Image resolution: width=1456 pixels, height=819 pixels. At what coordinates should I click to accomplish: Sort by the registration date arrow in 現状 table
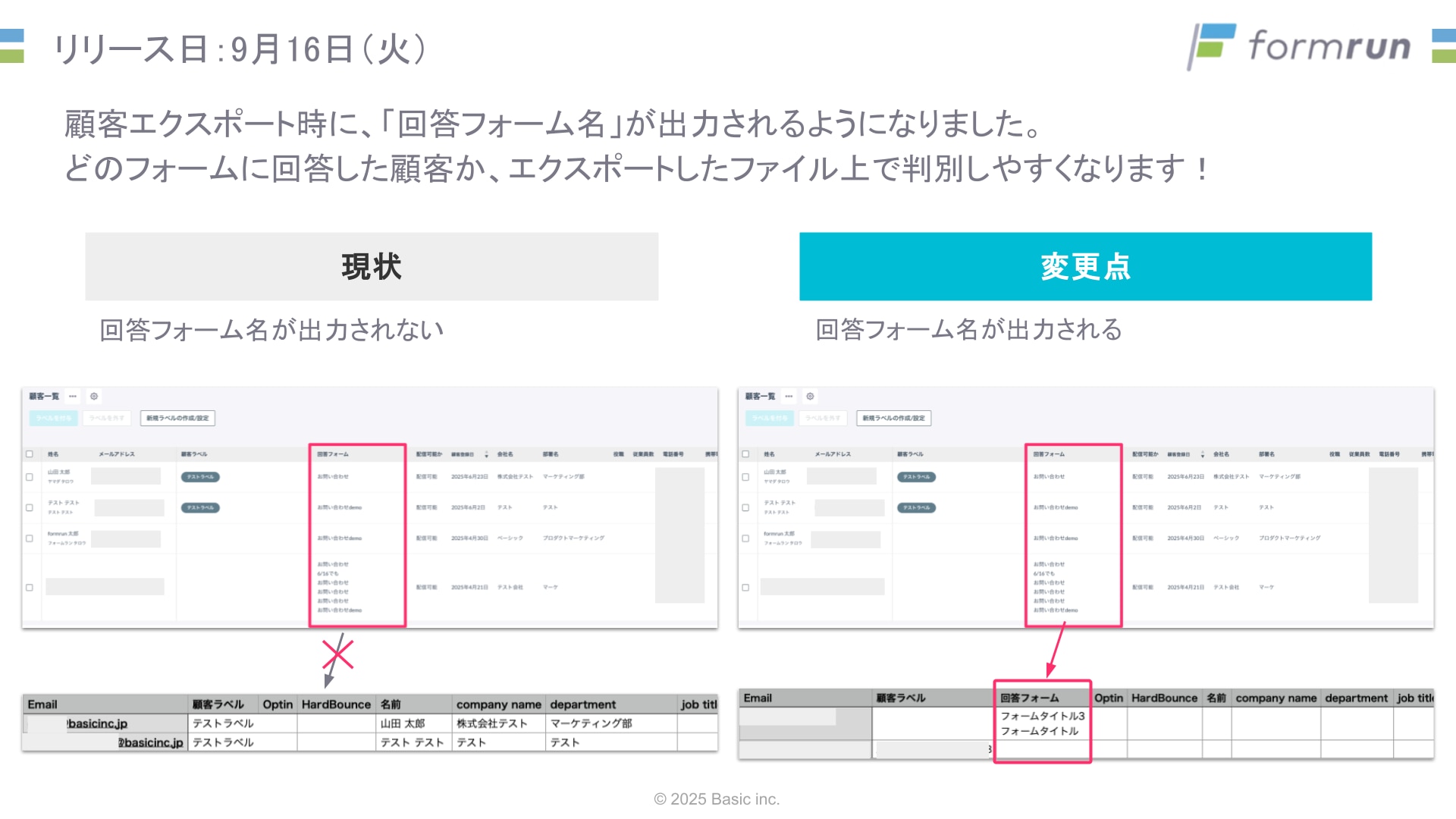click(486, 454)
